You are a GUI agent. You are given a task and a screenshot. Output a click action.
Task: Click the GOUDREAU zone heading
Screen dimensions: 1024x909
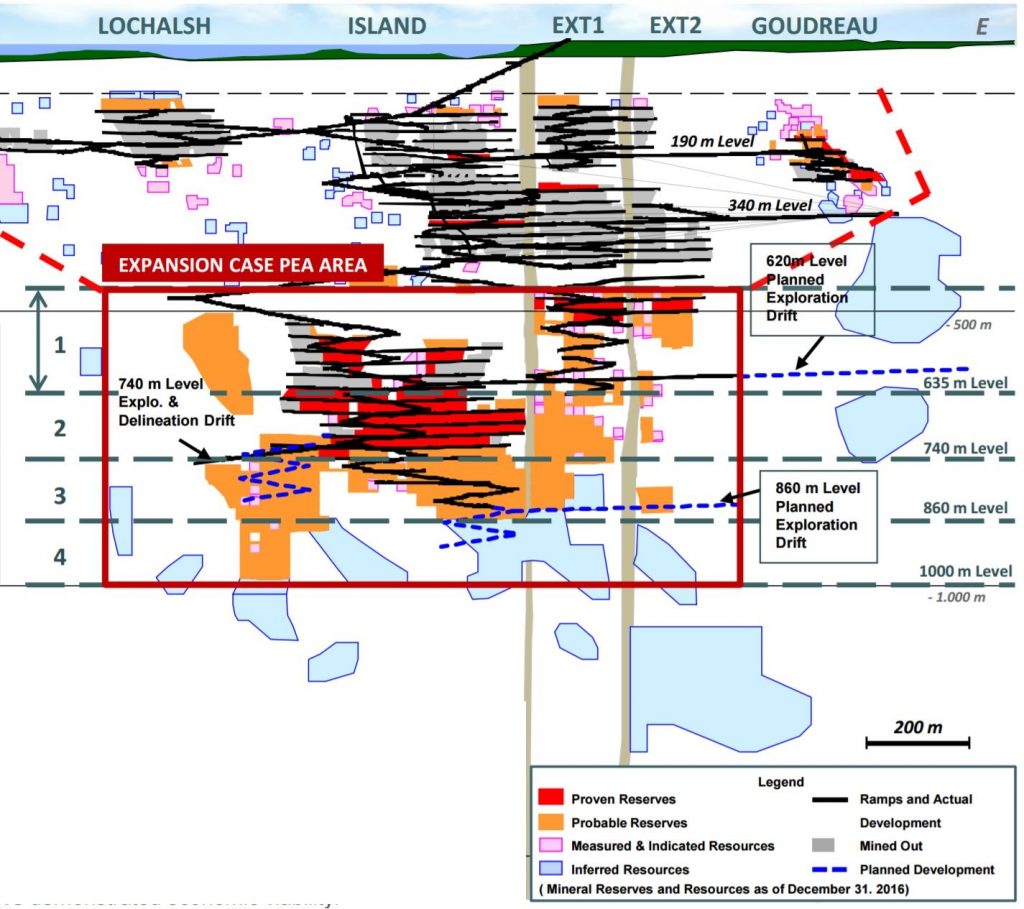click(x=821, y=26)
